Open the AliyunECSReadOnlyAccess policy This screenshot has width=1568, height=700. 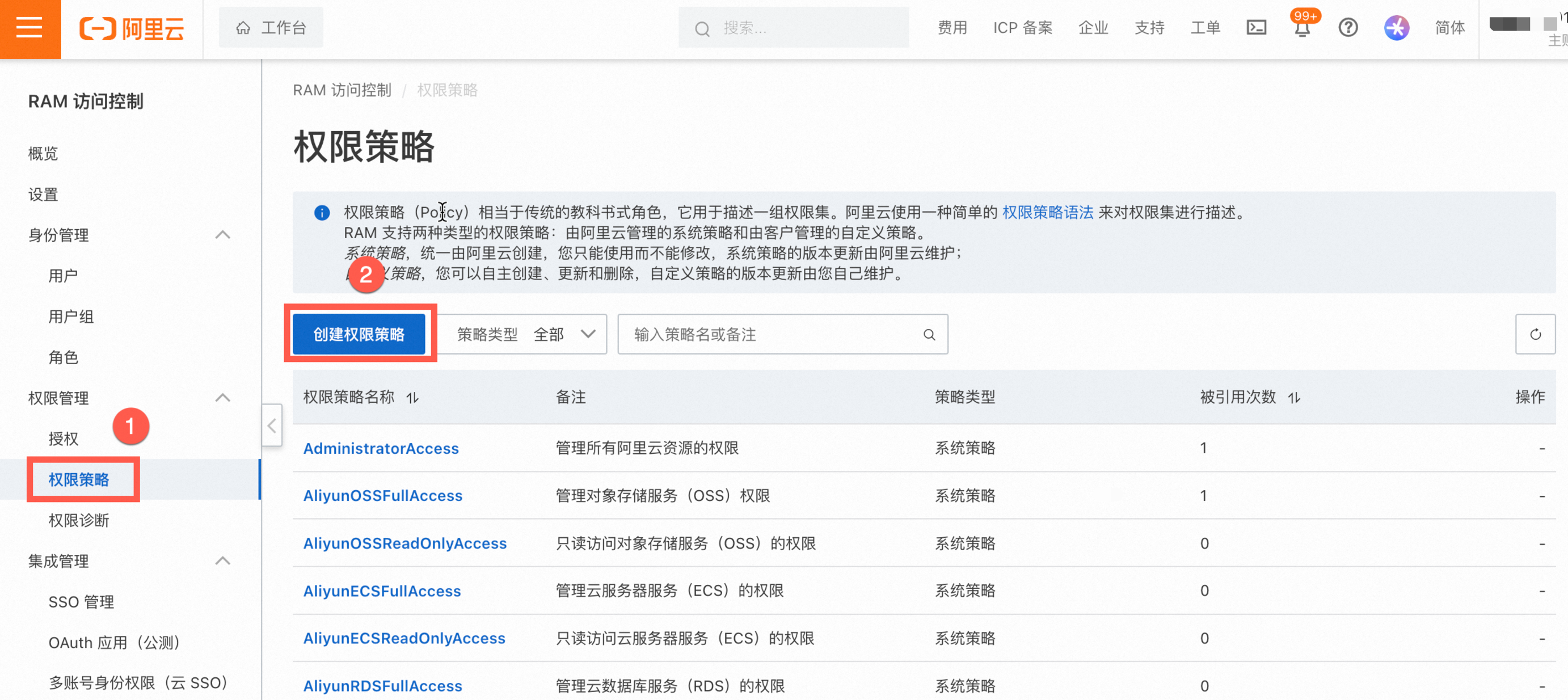tap(404, 639)
